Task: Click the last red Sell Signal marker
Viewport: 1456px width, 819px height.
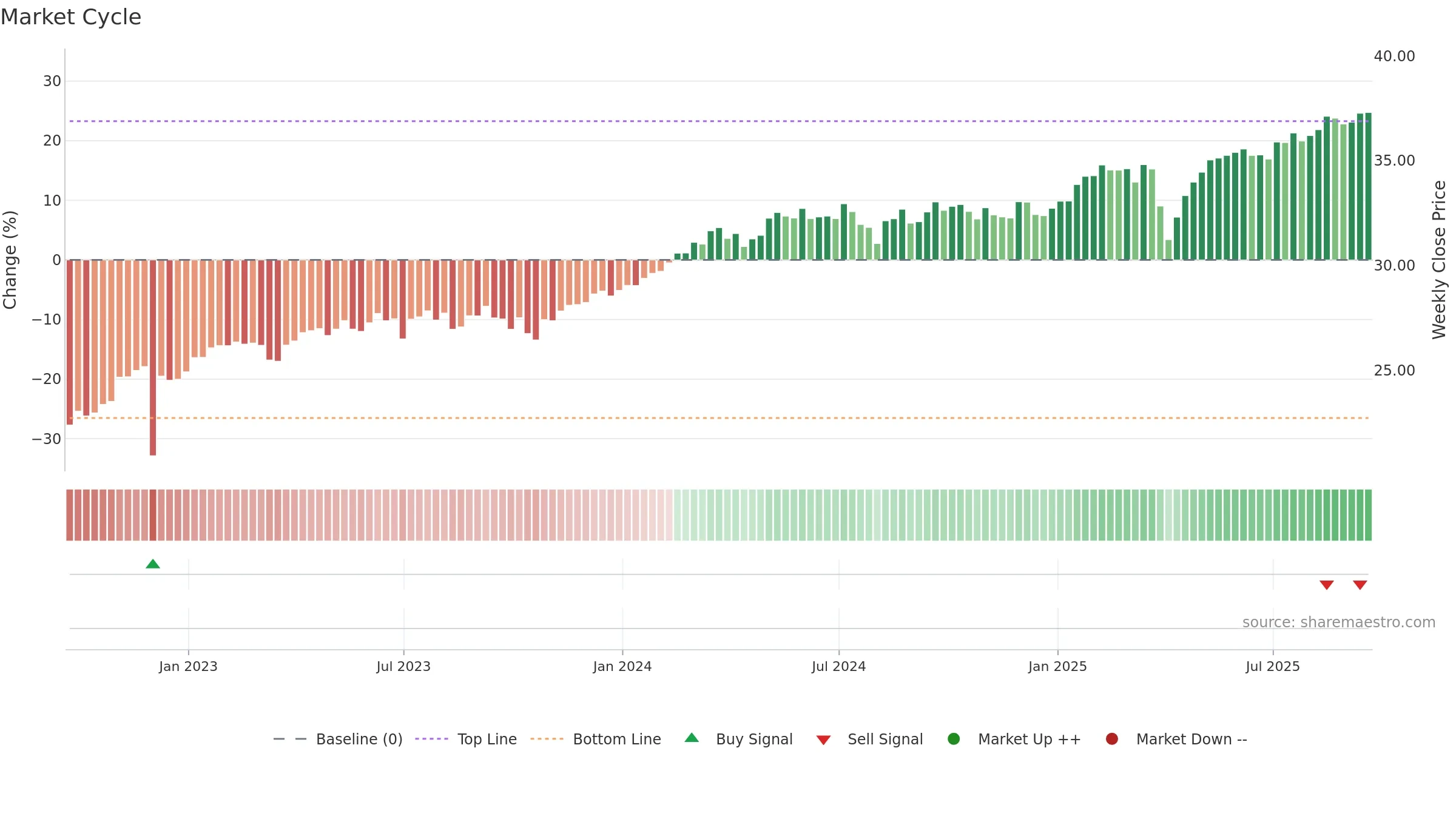Action: 1360,585
